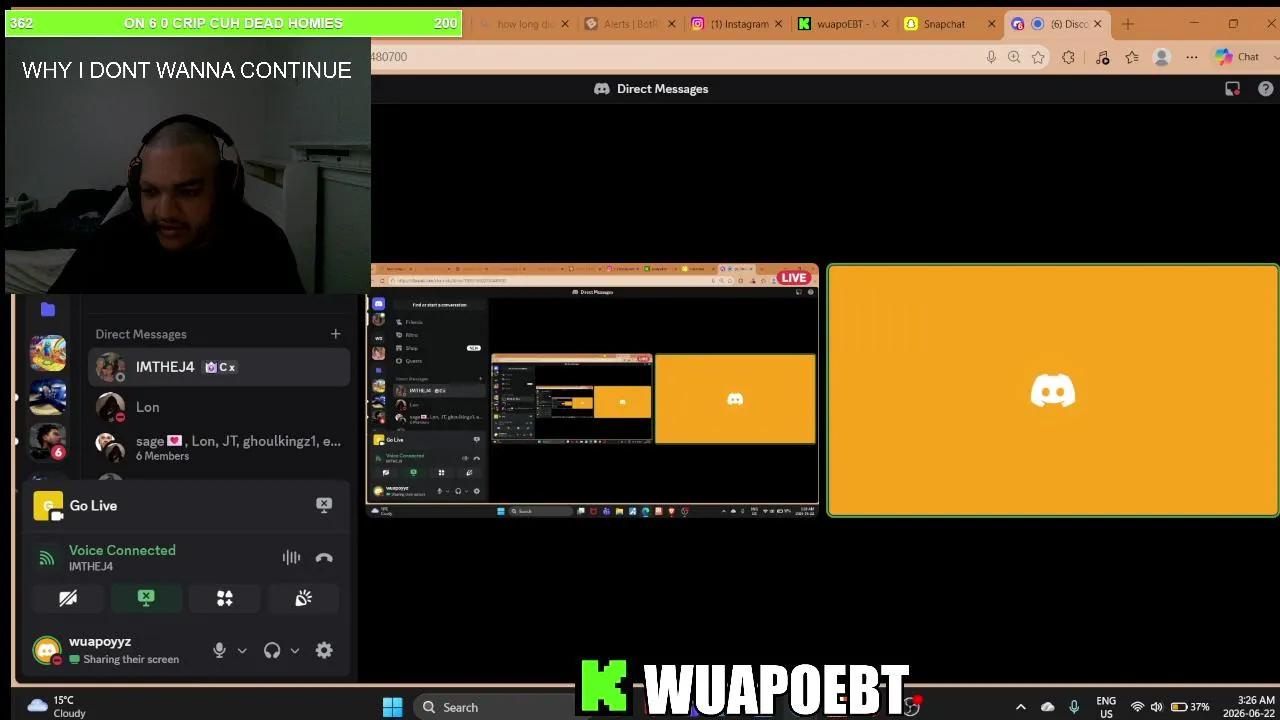Open noise suppression options
Viewport: 1280px width, 720px height.
click(291, 558)
